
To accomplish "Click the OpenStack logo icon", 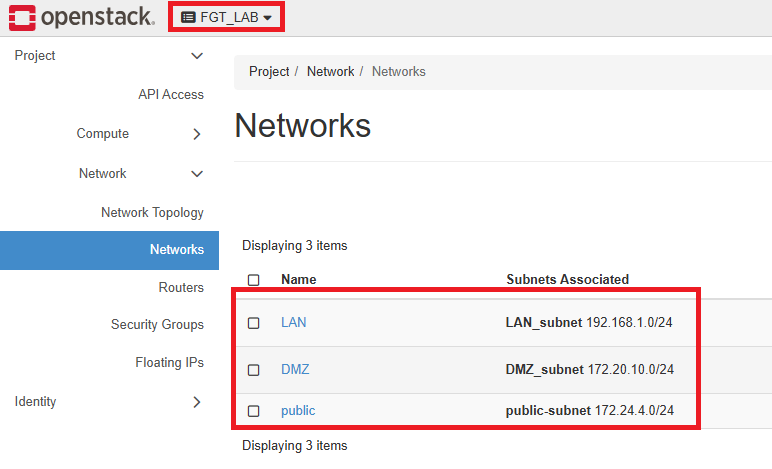I will tap(22, 18).
